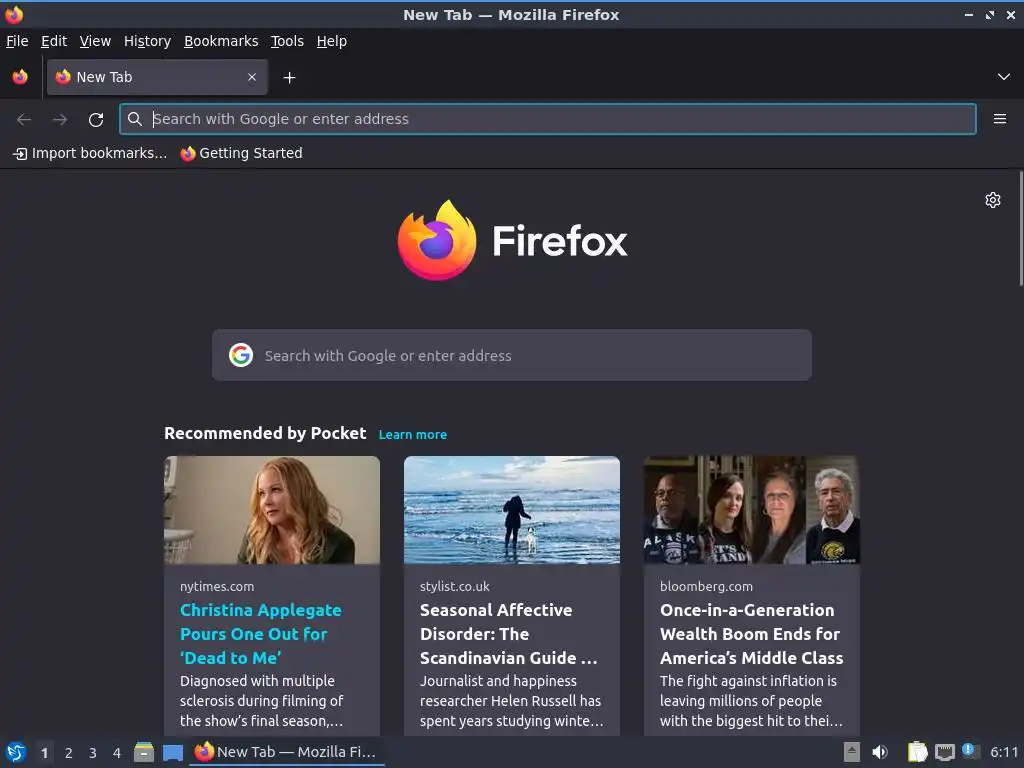Click the Back navigation arrow
1024x768 pixels.
[x=24, y=119]
